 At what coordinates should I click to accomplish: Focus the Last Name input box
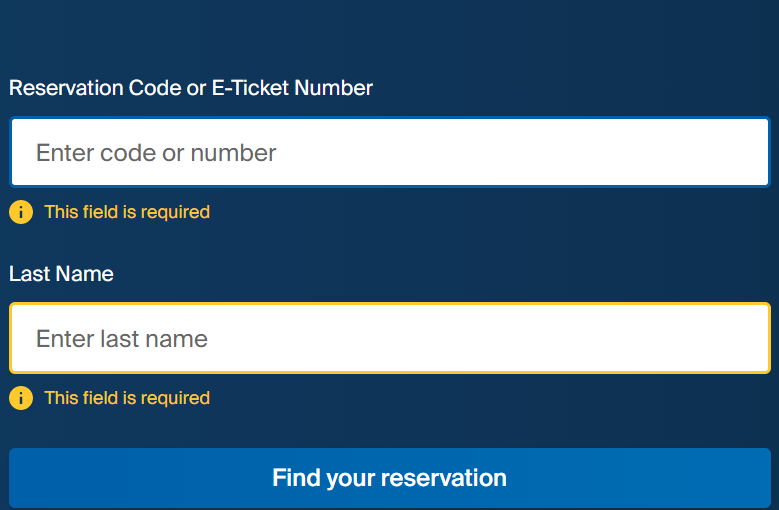point(390,338)
